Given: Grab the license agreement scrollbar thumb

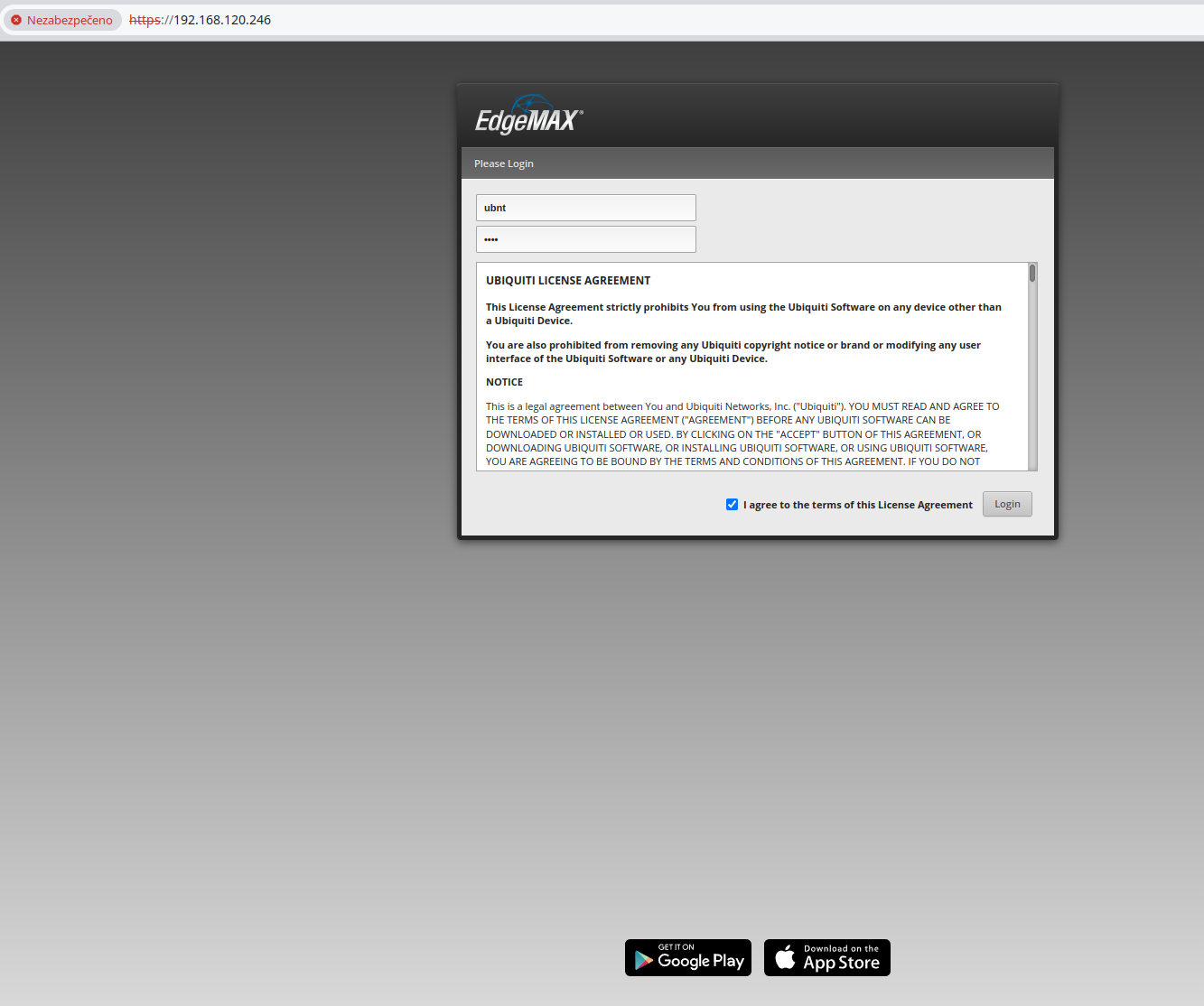Looking at the screenshot, I should [x=1032, y=273].
